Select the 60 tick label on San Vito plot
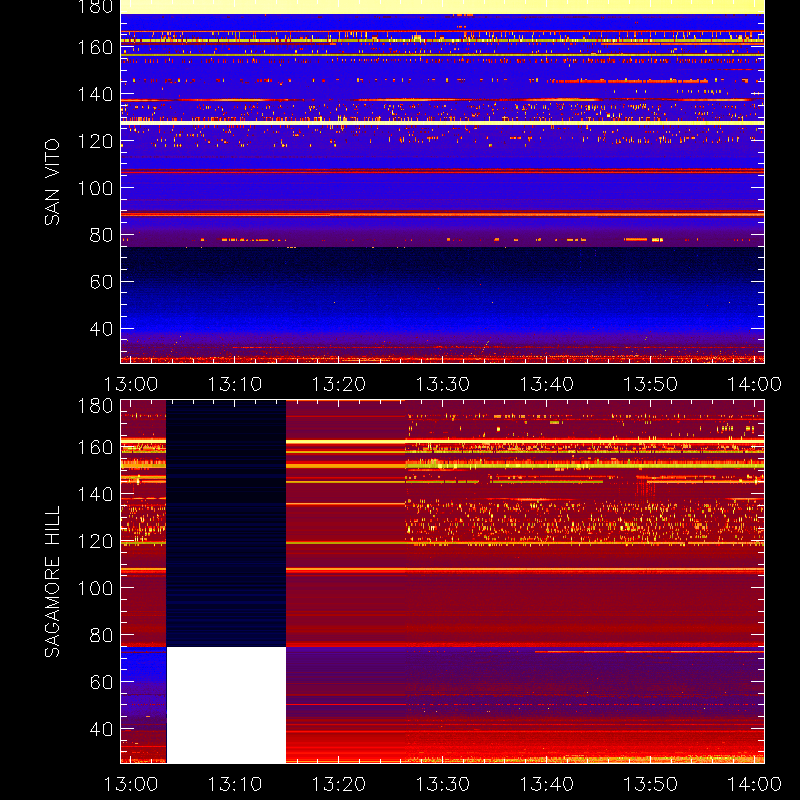Viewport: 800px width, 800px height. [101, 282]
